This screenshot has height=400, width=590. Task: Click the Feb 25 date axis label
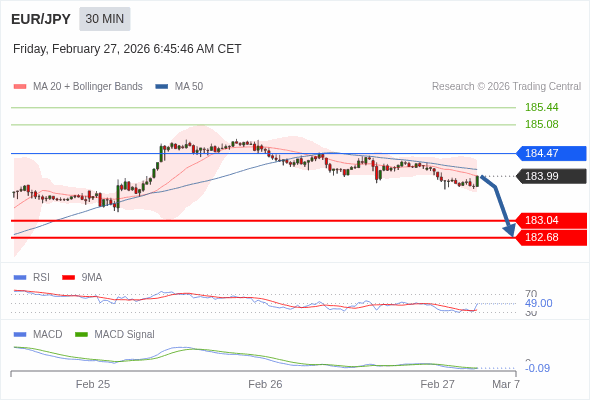click(93, 384)
